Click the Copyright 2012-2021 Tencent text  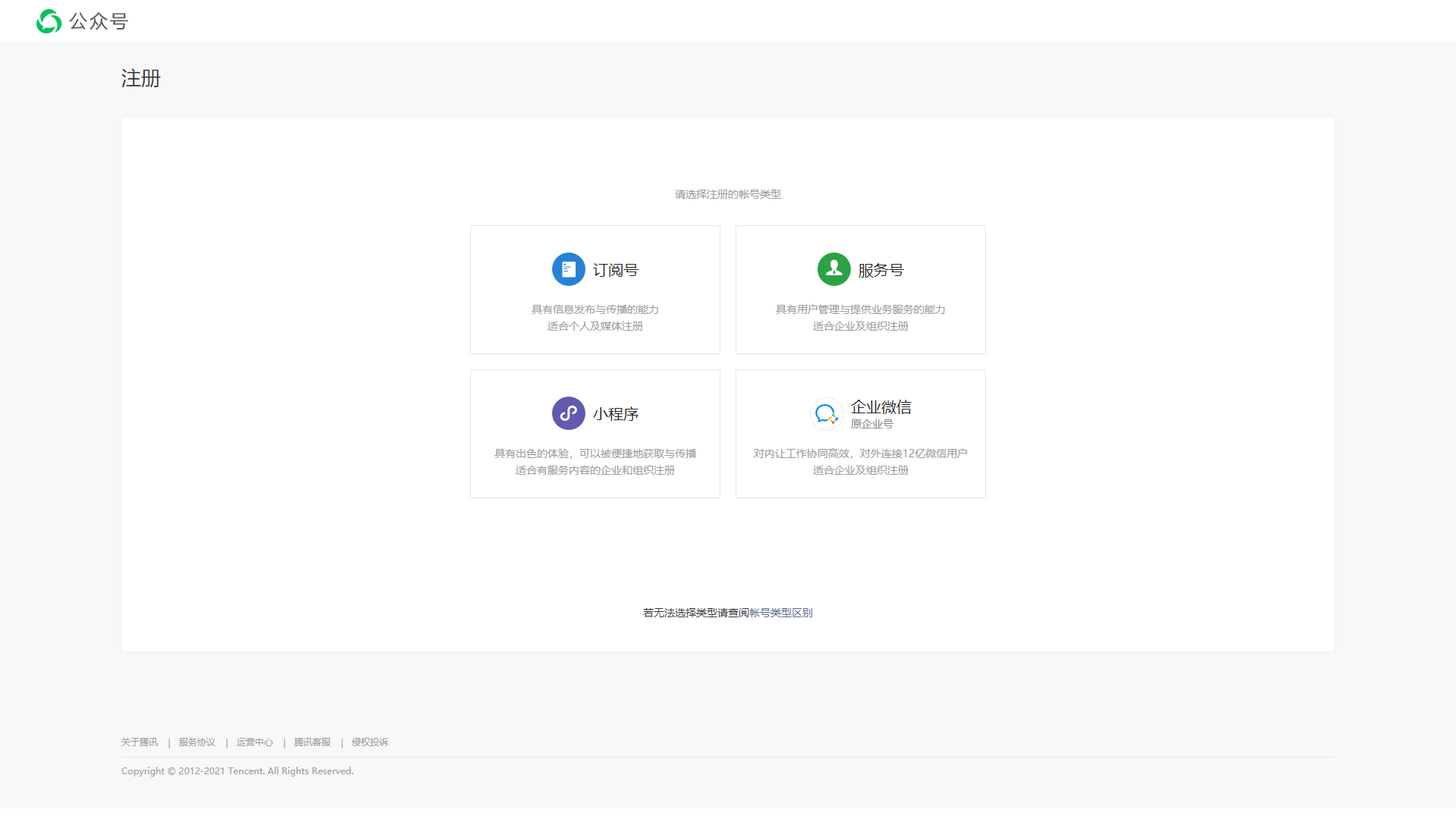tap(237, 771)
